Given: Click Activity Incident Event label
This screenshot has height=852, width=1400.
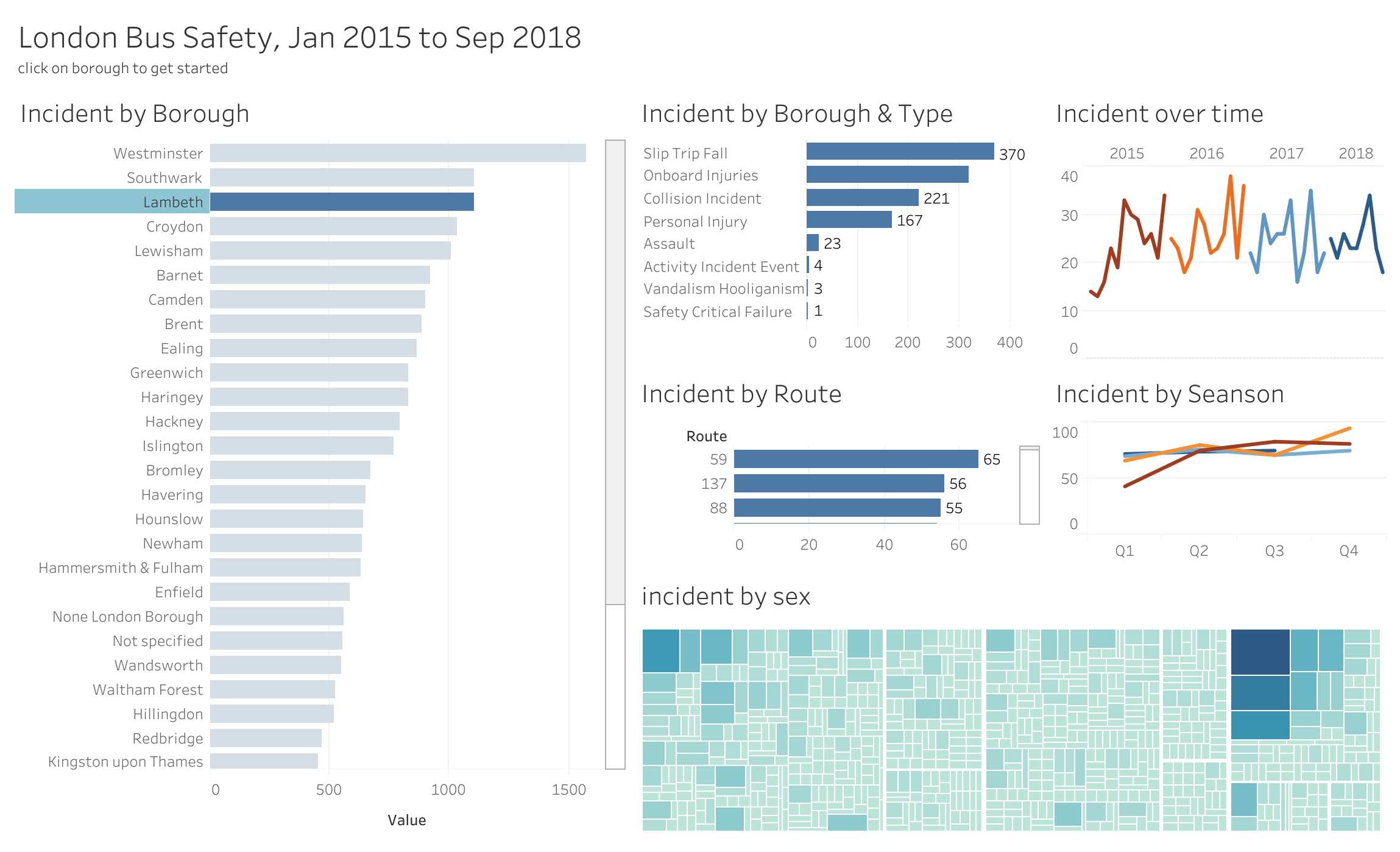Looking at the screenshot, I should (721, 267).
